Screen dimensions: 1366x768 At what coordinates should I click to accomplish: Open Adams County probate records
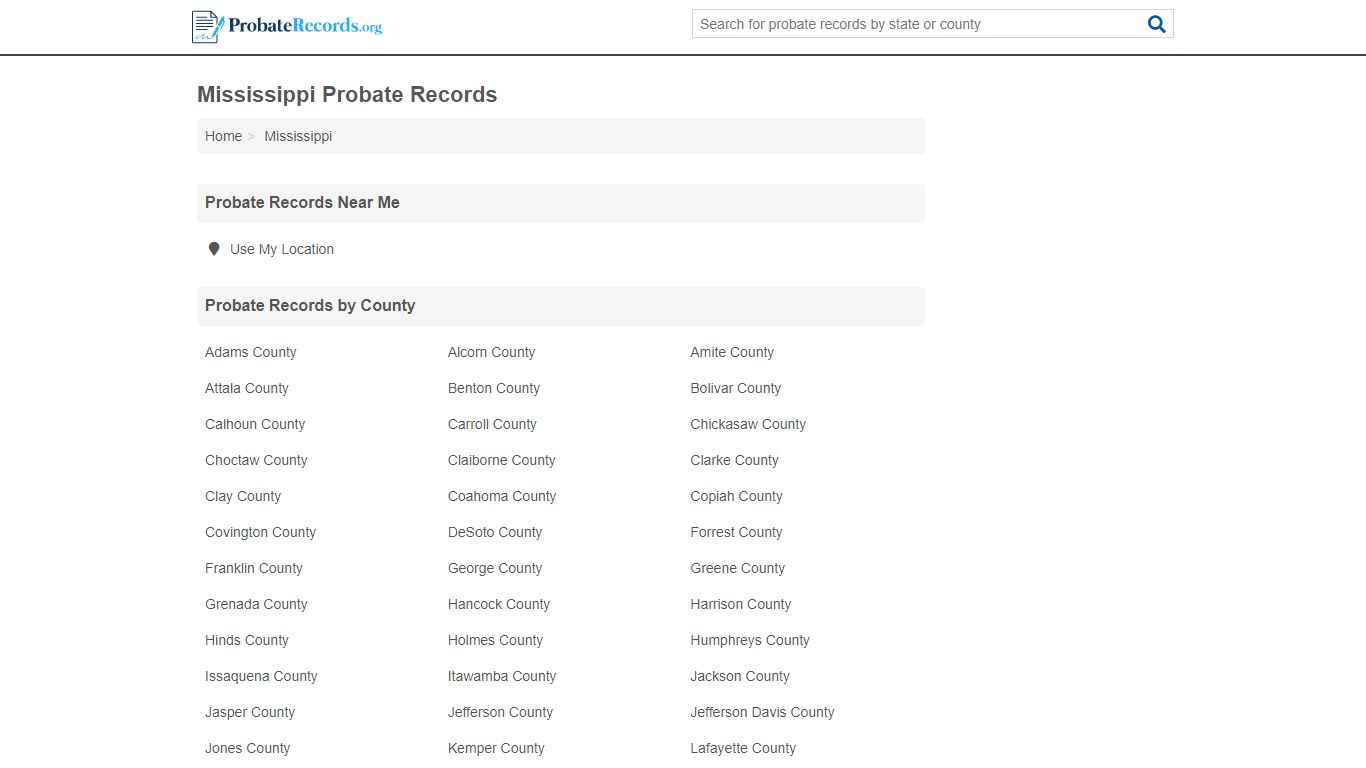tap(251, 352)
